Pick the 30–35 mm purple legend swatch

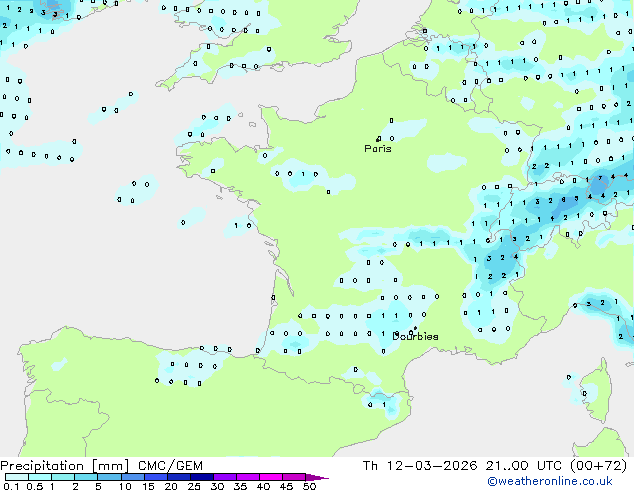click(x=225, y=477)
